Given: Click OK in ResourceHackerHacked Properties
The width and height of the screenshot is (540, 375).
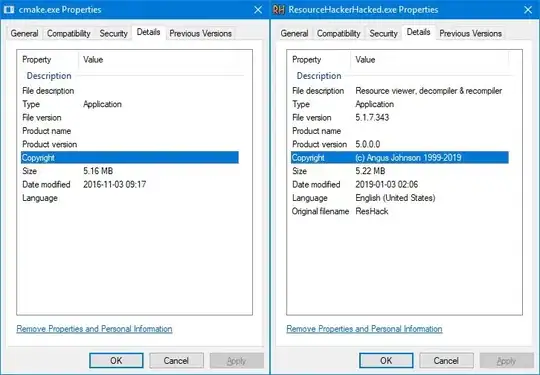Looking at the screenshot, I should (x=386, y=361).
